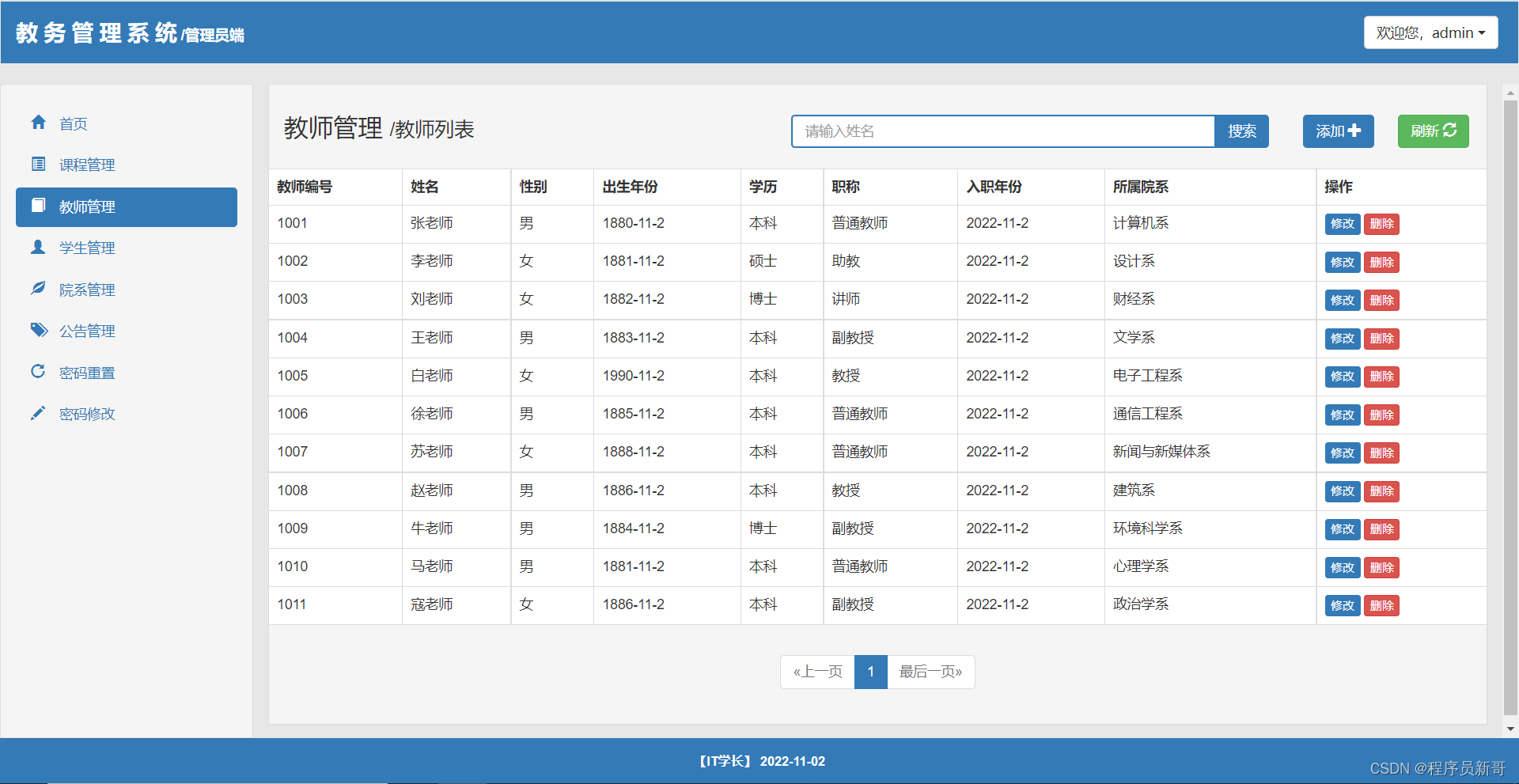Click the password change pencil icon
The width and height of the screenshot is (1519, 784).
coord(38,413)
